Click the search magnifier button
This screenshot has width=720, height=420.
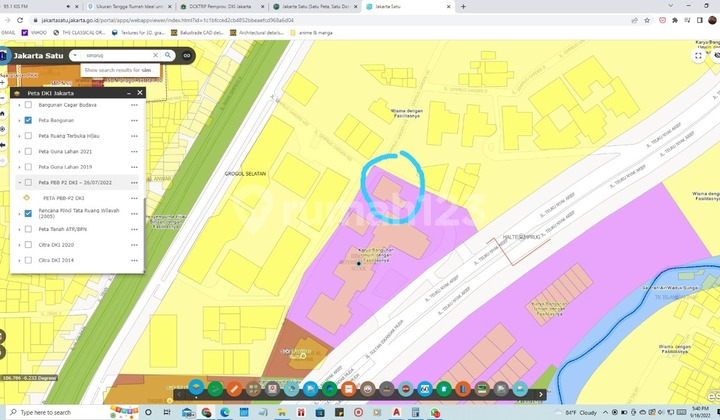[x=167, y=55]
